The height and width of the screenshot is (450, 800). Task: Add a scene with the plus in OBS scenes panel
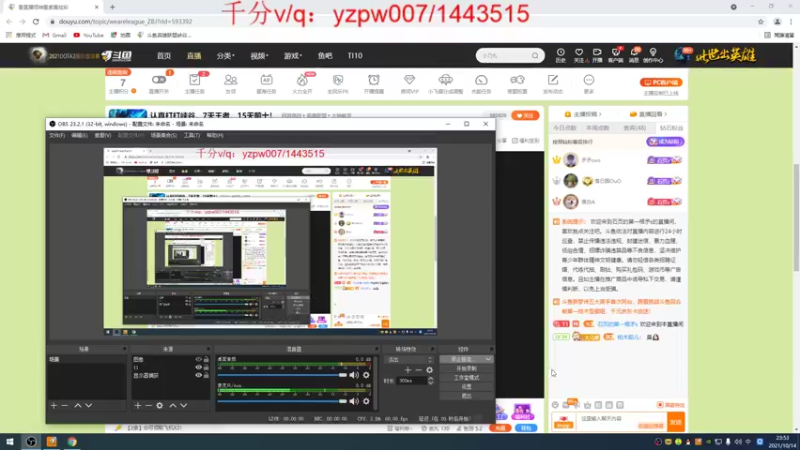pos(54,405)
